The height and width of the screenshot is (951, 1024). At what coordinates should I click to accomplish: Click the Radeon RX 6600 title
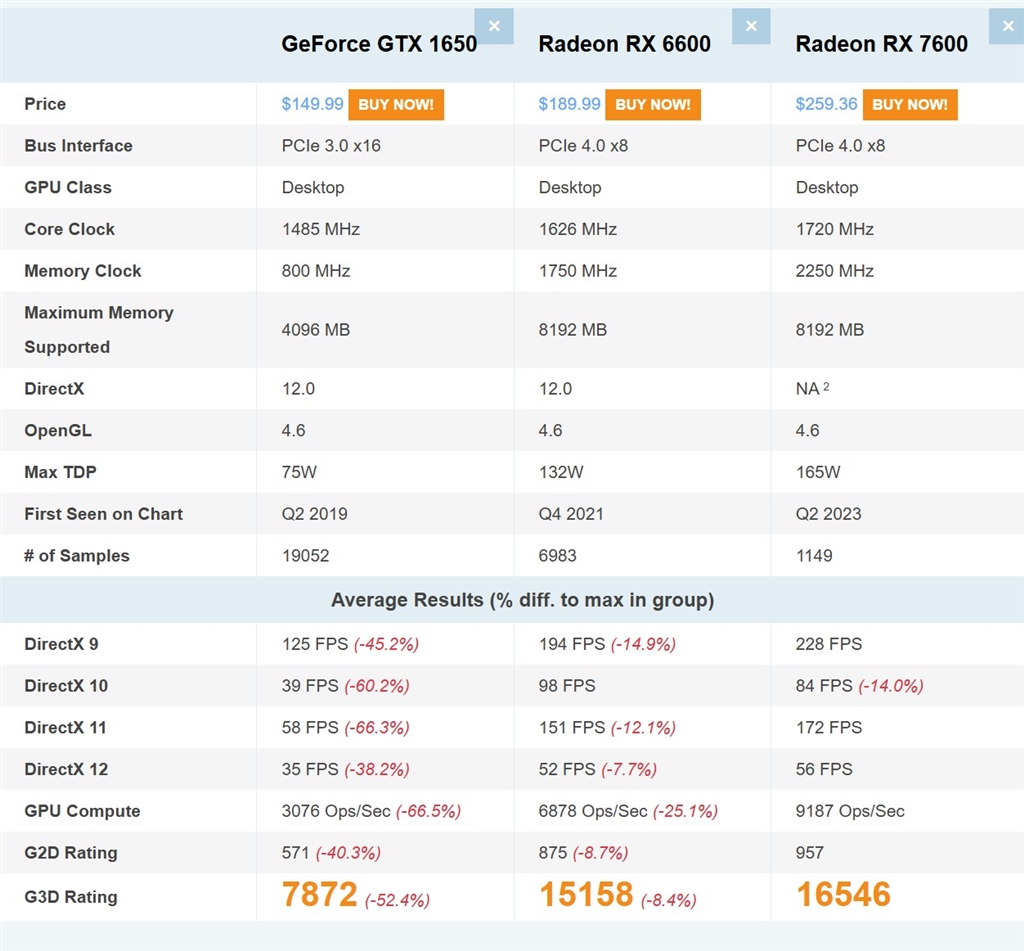click(x=624, y=44)
